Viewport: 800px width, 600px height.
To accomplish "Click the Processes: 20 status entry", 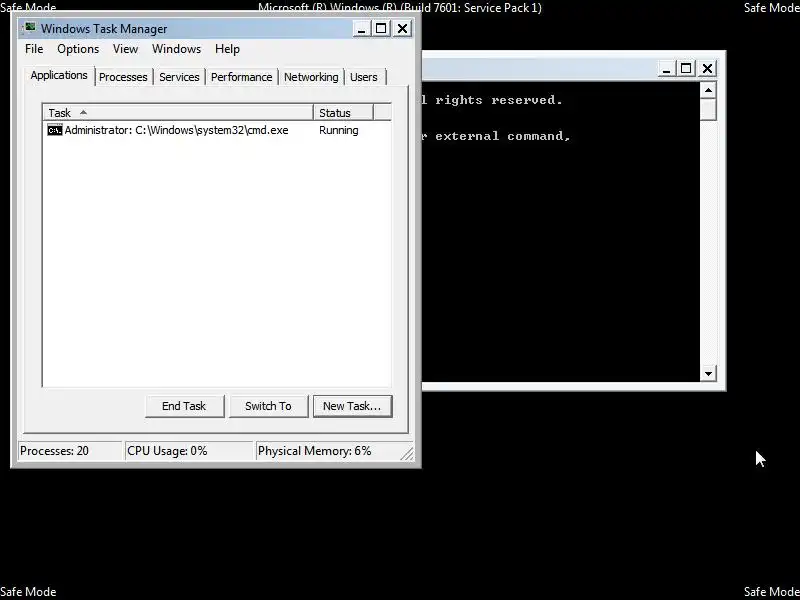I will point(70,451).
